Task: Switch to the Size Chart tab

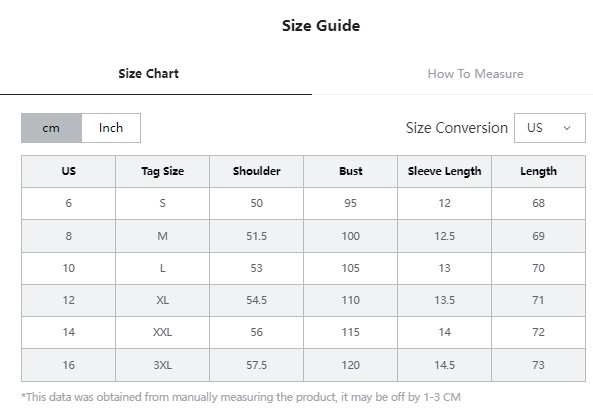Action: [x=148, y=73]
